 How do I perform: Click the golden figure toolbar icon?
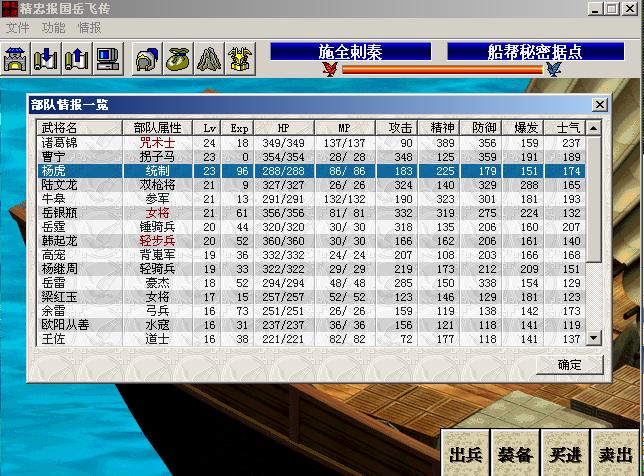(239, 59)
